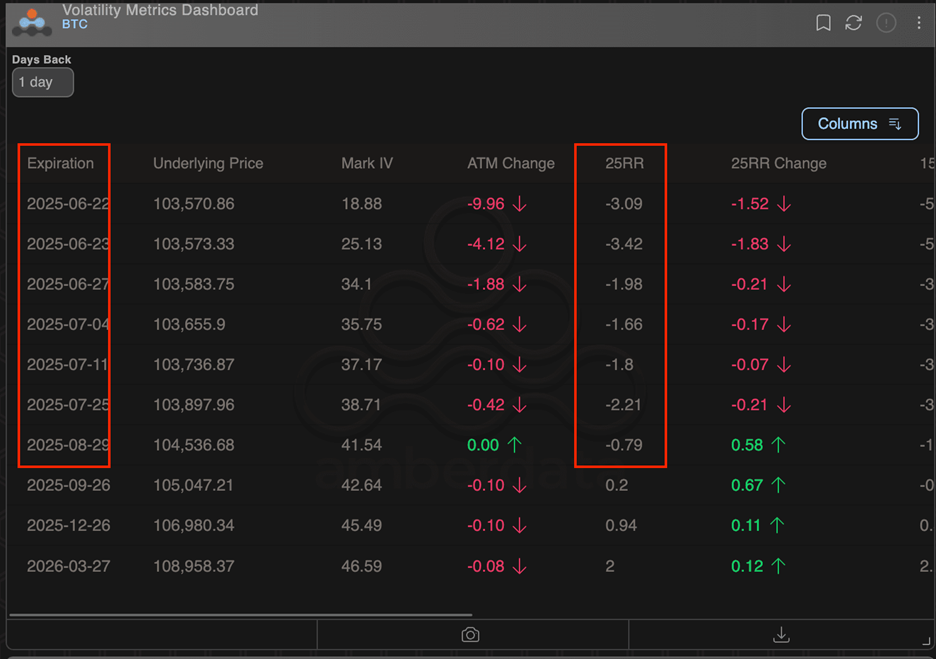936x659 pixels.
Task: Select the 2025-12-26 expiration cell
Action: (69, 525)
